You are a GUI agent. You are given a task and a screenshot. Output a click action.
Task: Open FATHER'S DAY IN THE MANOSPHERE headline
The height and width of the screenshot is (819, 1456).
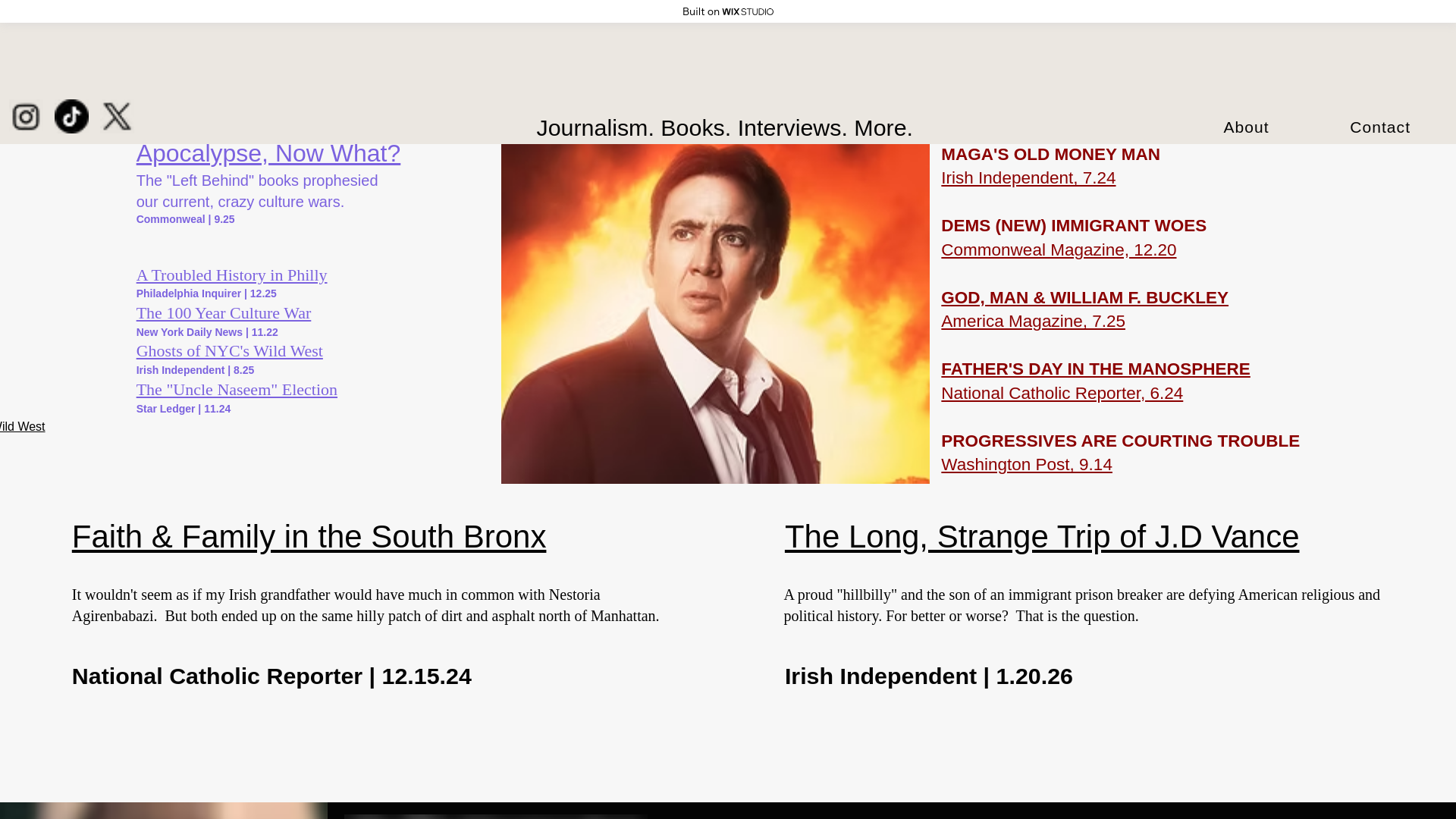coord(1095,369)
